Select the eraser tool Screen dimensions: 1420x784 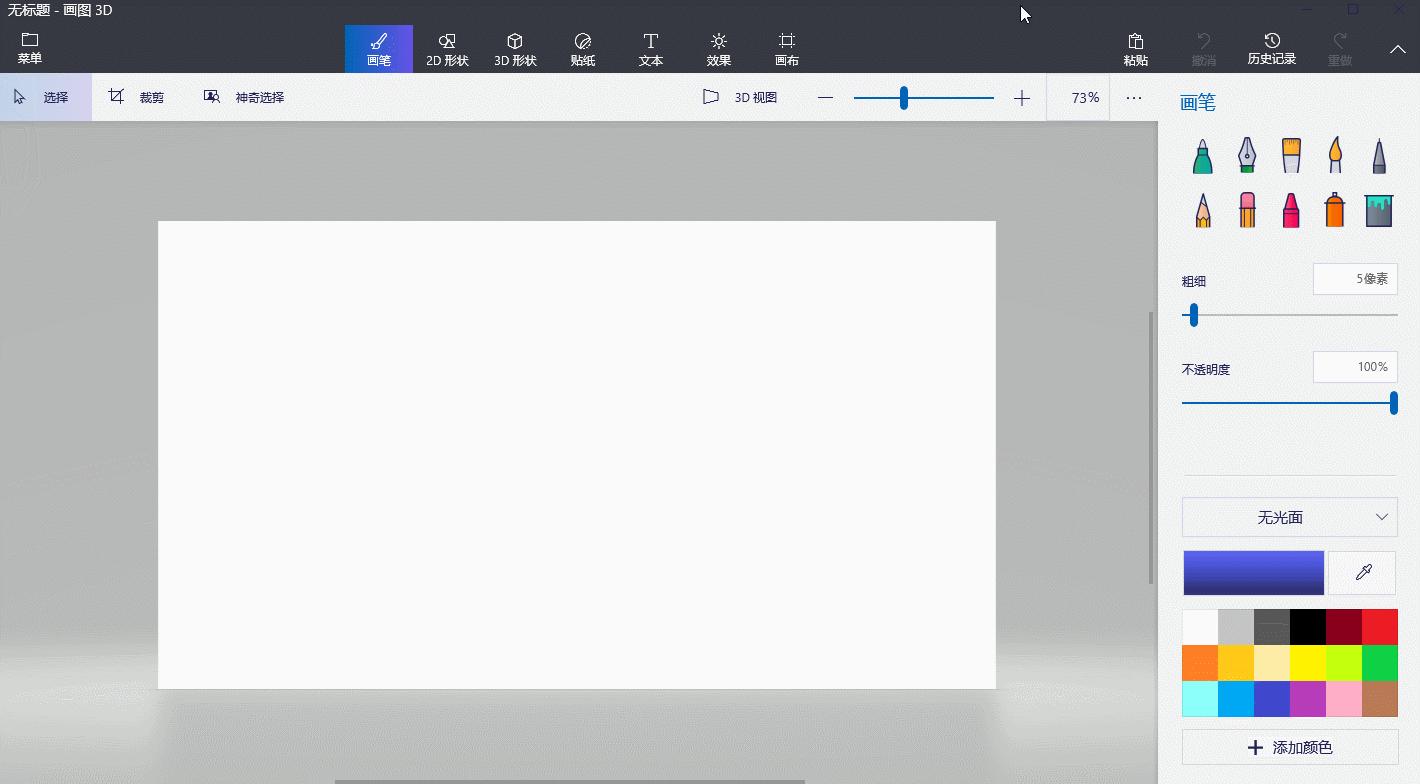pyautogui.click(x=1247, y=210)
